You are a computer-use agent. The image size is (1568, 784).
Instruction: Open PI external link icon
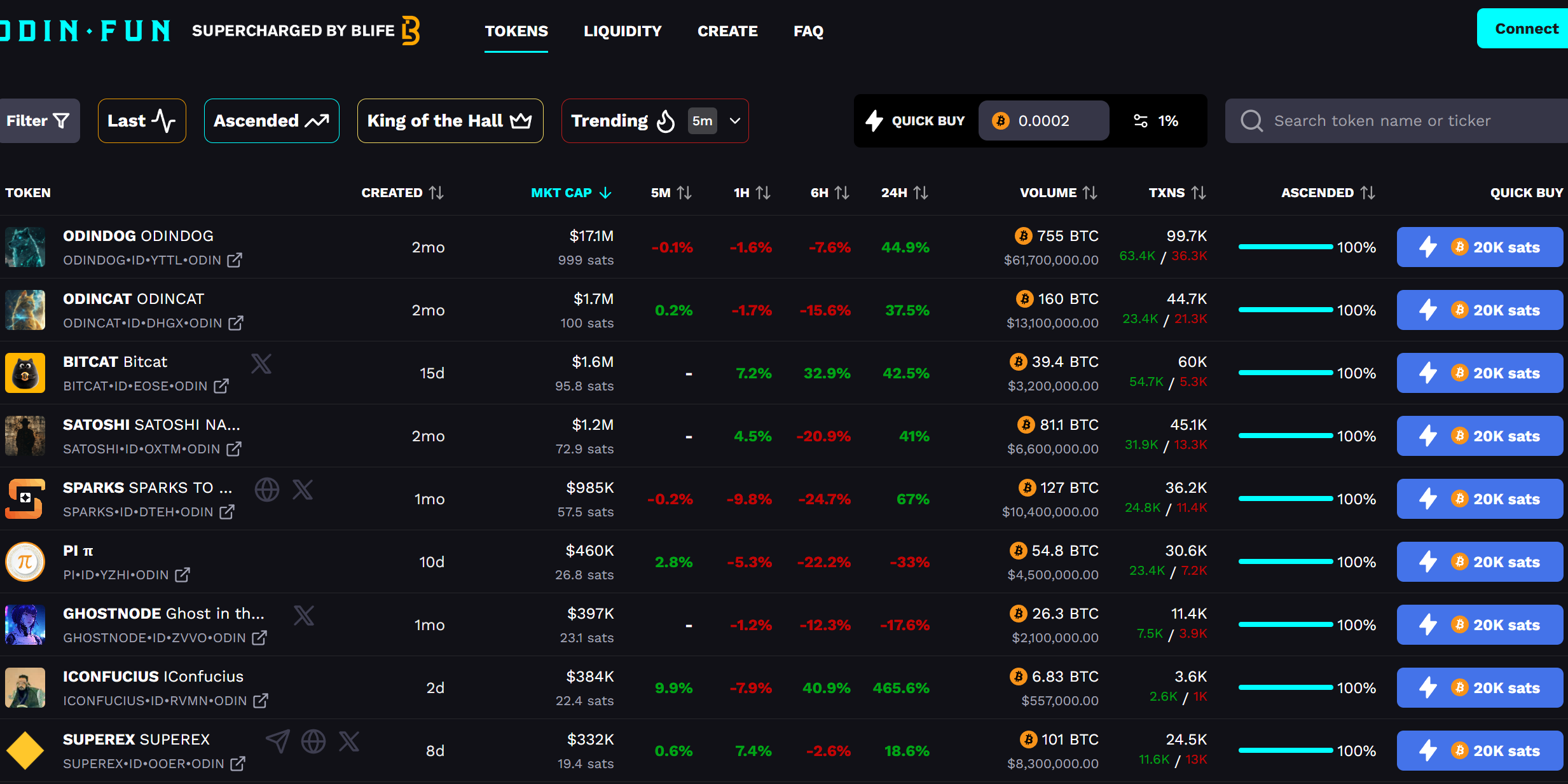[x=182, y=575]
